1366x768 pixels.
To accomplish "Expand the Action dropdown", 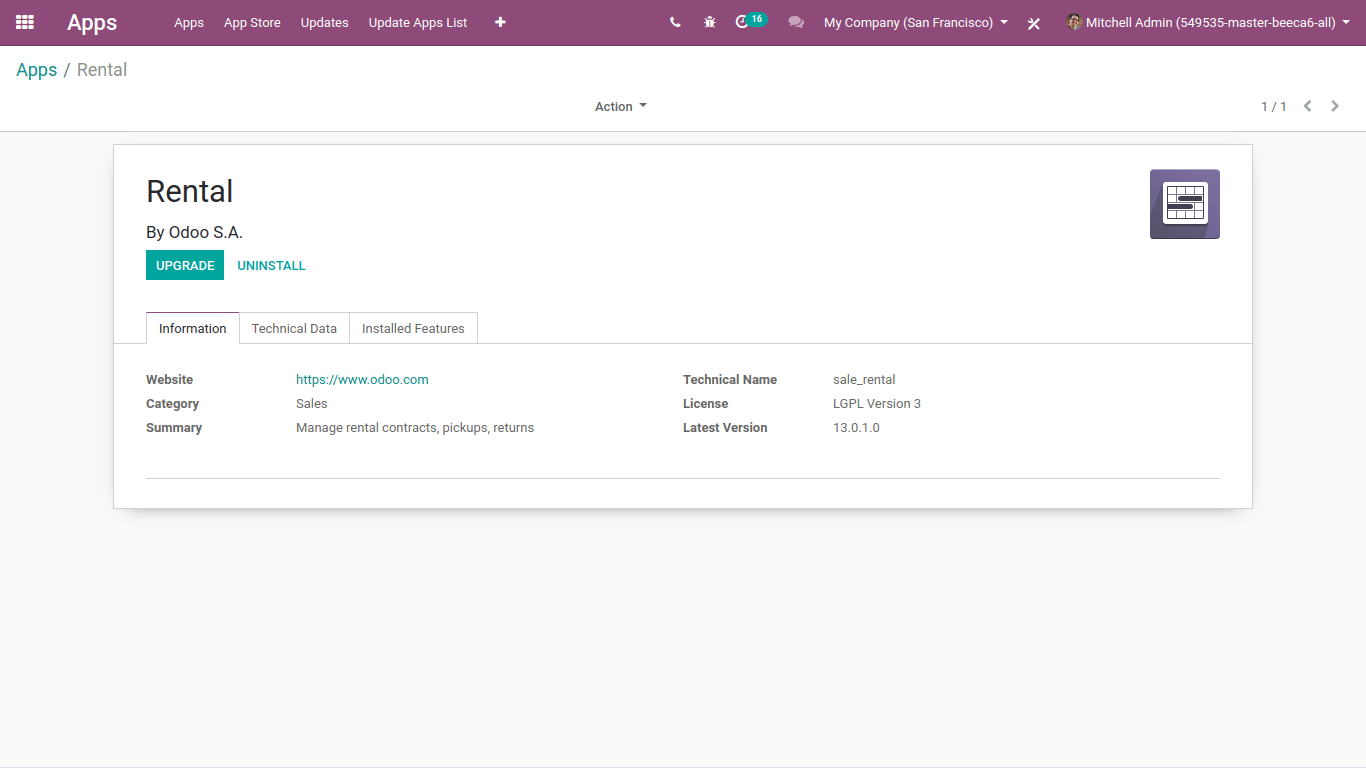I will (x=621, y=107).
